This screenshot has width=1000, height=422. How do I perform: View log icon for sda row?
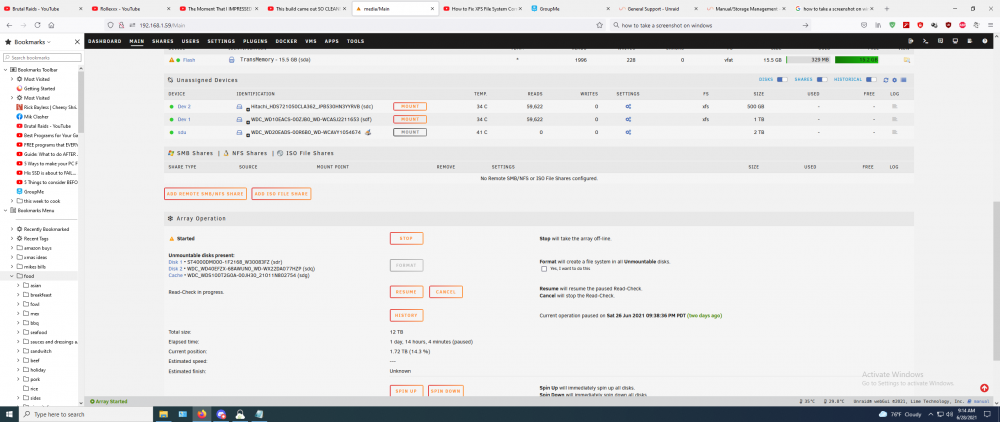(894, 132)
